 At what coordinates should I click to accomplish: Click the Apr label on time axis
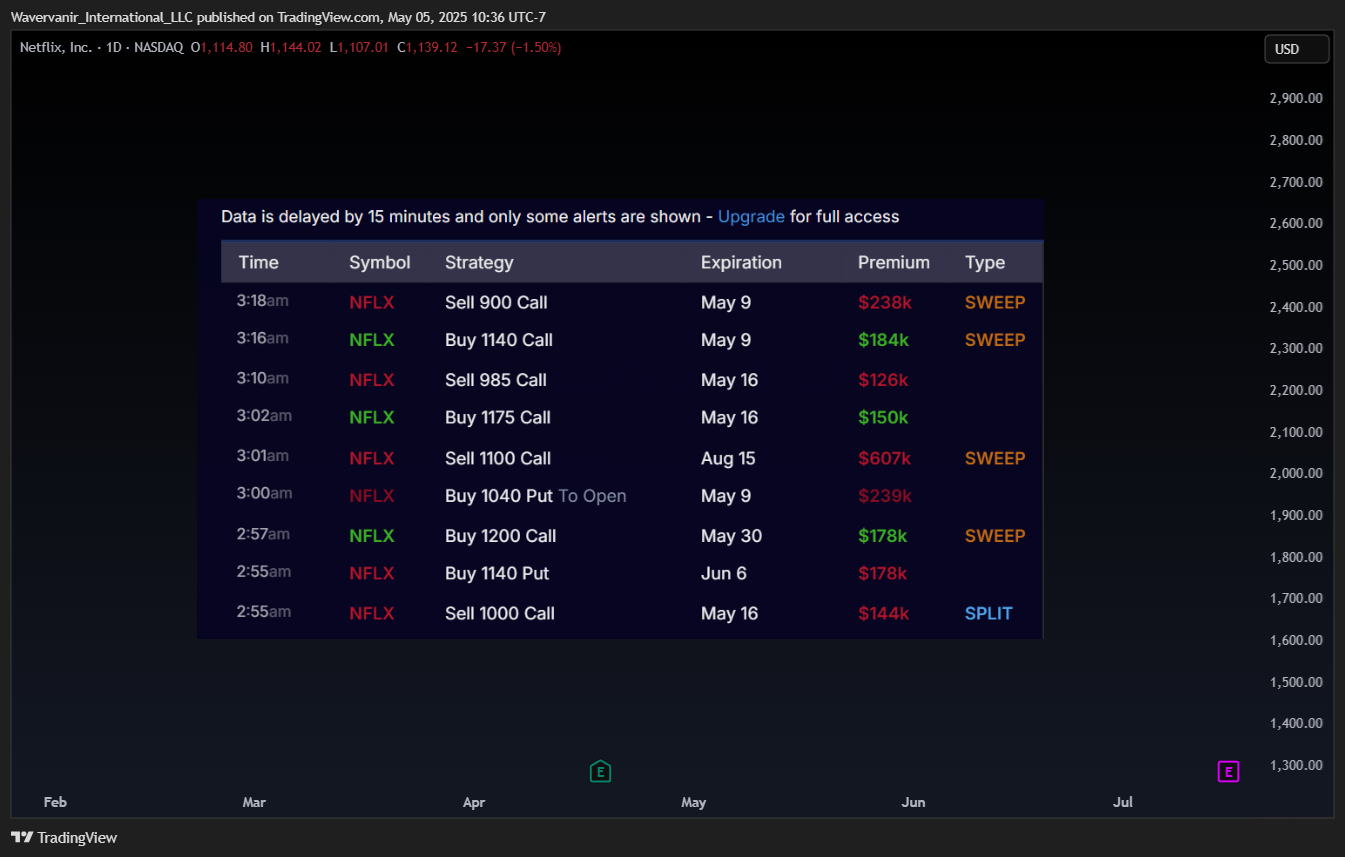click(474, 802)
